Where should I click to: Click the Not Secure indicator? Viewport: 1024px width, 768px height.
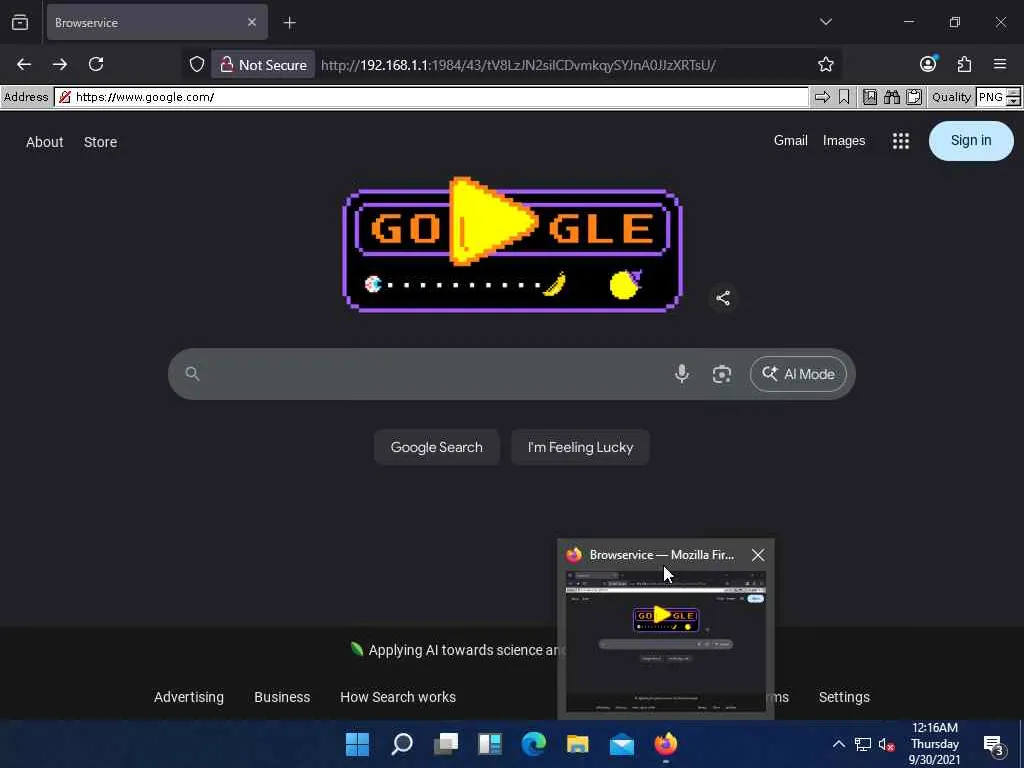[x=263, y=65]
